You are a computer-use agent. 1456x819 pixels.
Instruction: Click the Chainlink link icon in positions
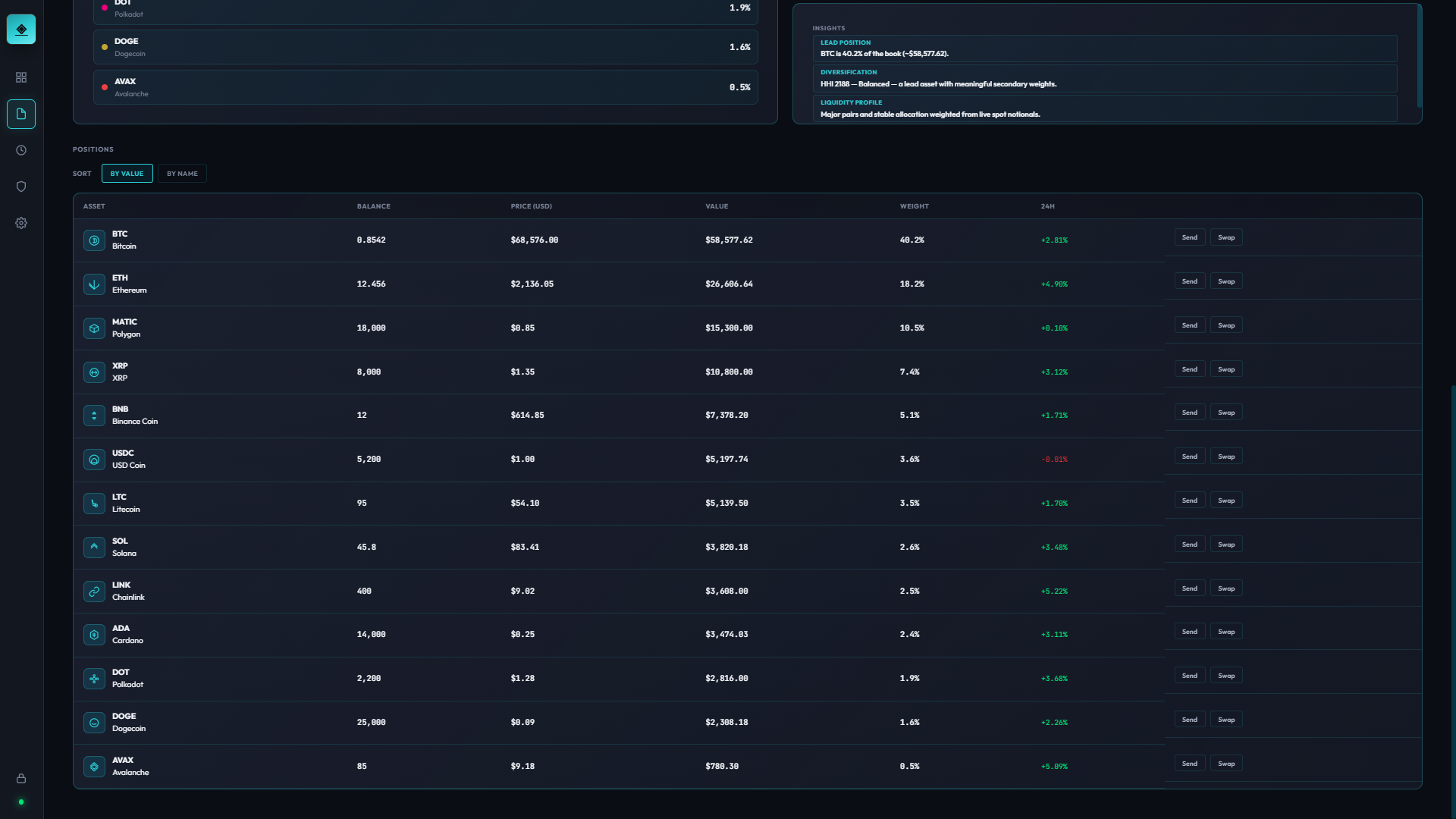pos(94,591)
